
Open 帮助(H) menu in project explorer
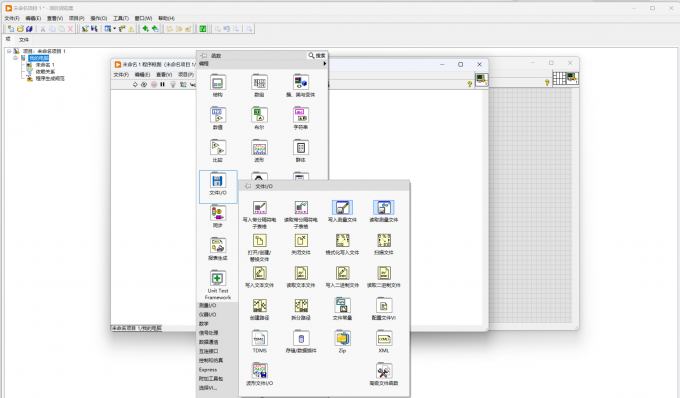166,18
